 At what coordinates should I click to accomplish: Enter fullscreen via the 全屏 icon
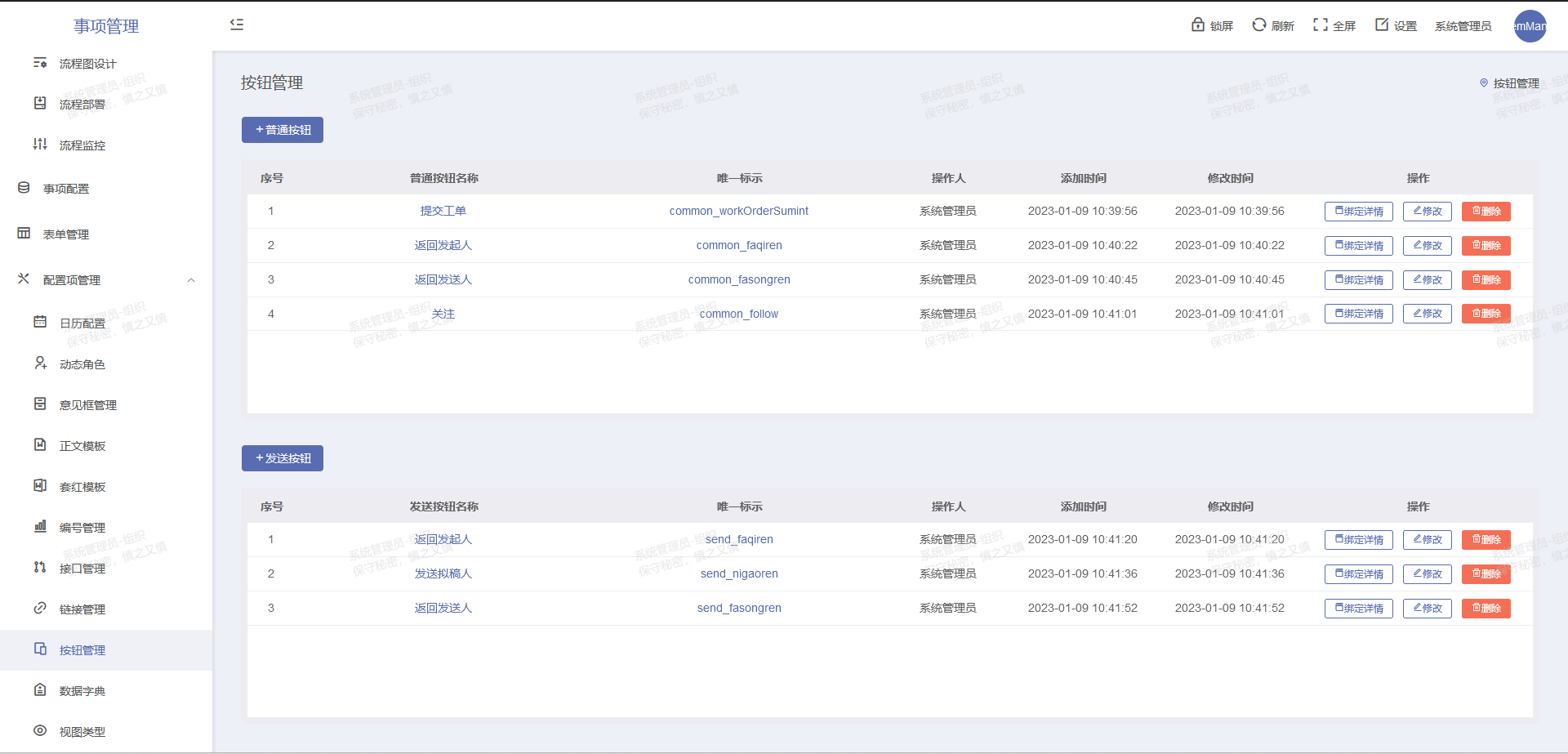(1320, 25)
